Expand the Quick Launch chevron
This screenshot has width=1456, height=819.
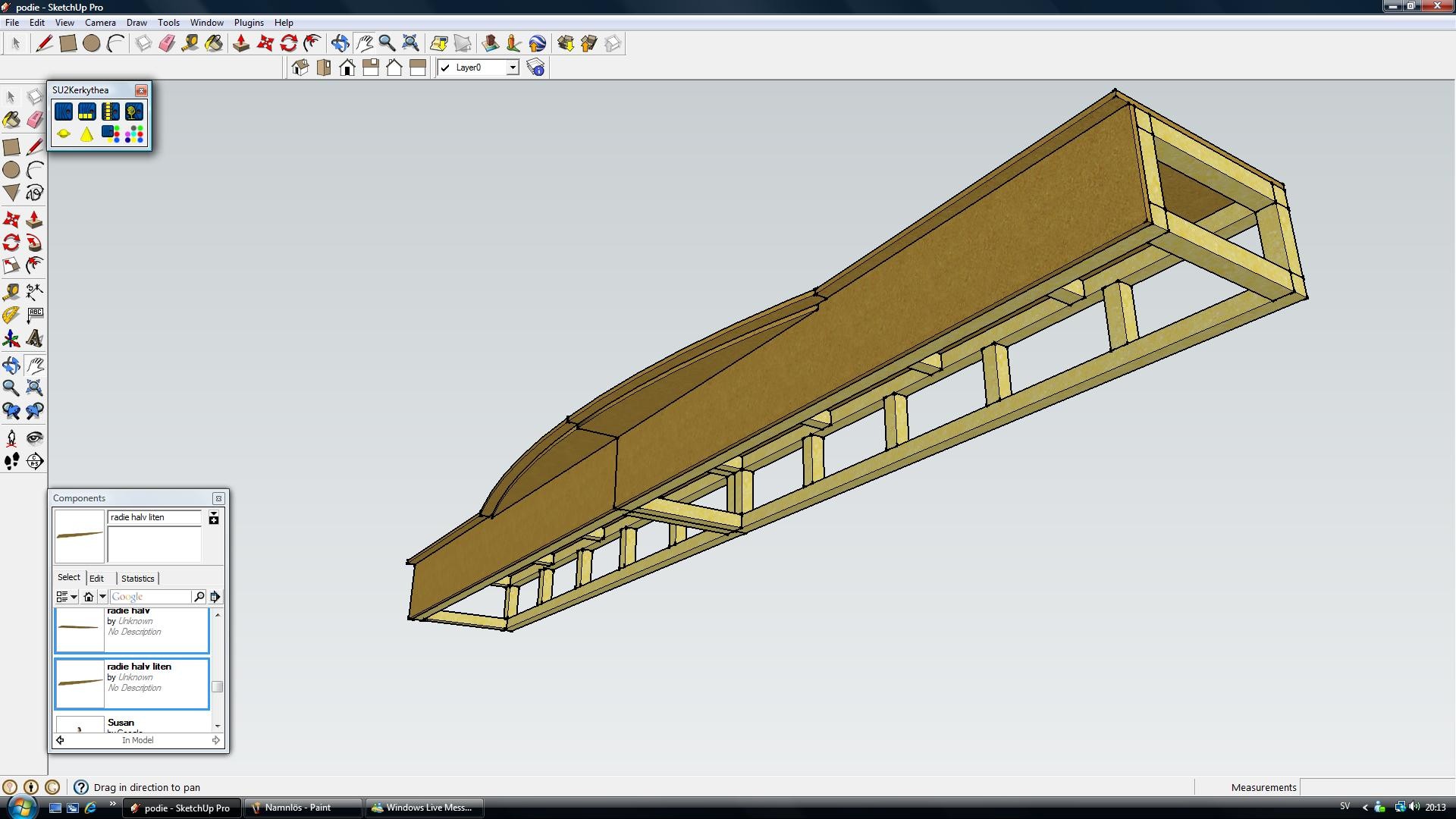pos(113,805)
